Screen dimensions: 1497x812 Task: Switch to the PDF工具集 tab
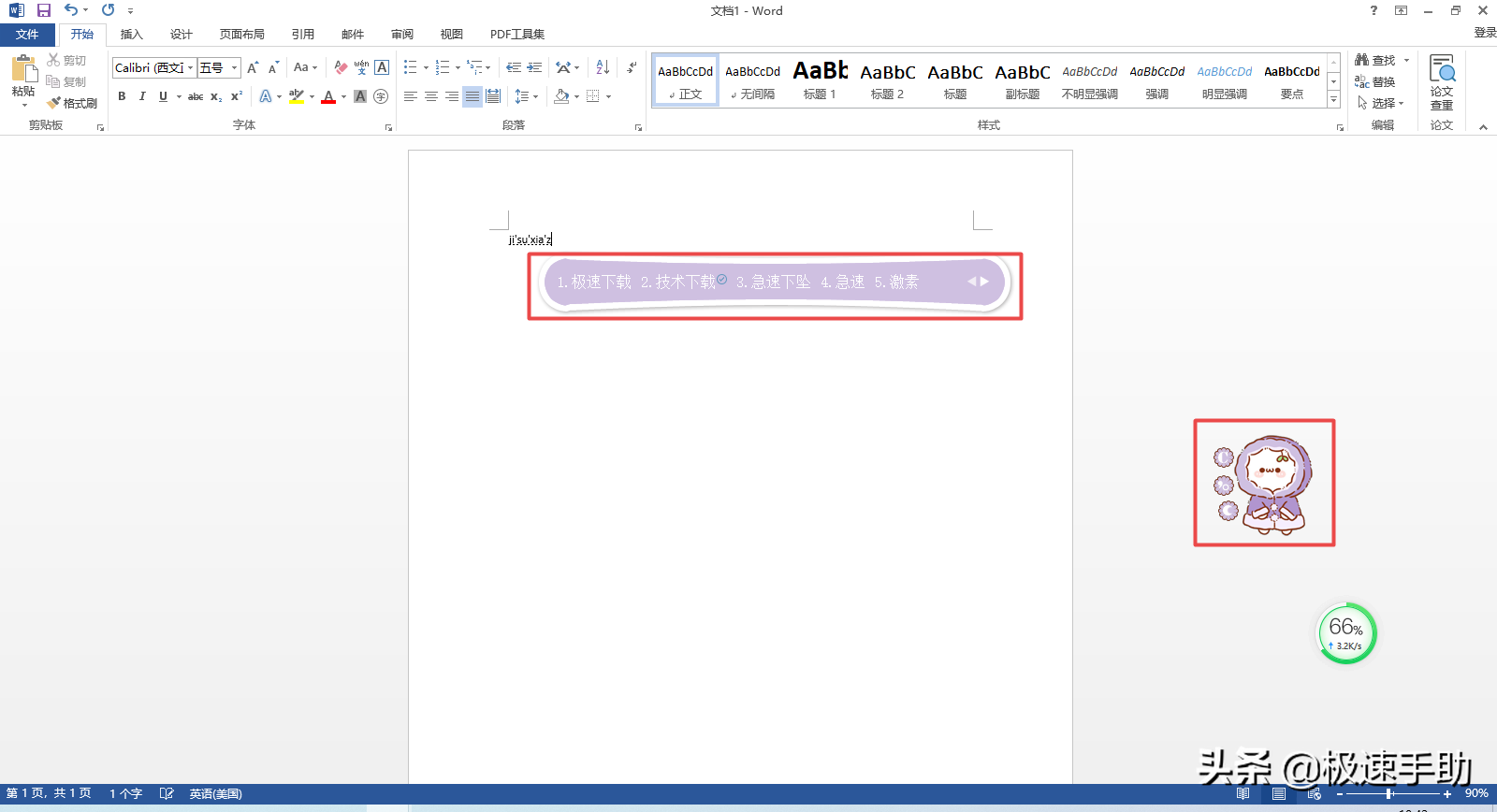[x=517, y=35]
